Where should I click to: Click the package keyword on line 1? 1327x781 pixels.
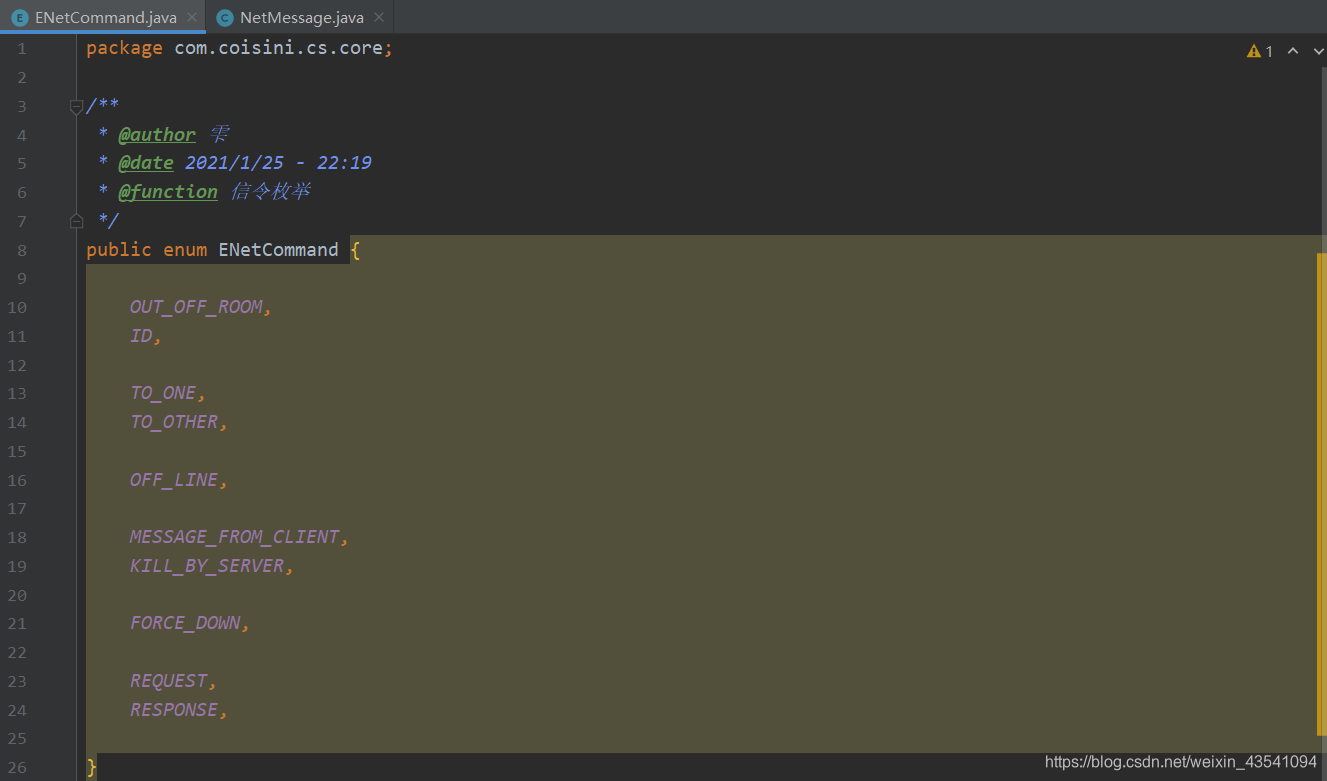point(124,48)
